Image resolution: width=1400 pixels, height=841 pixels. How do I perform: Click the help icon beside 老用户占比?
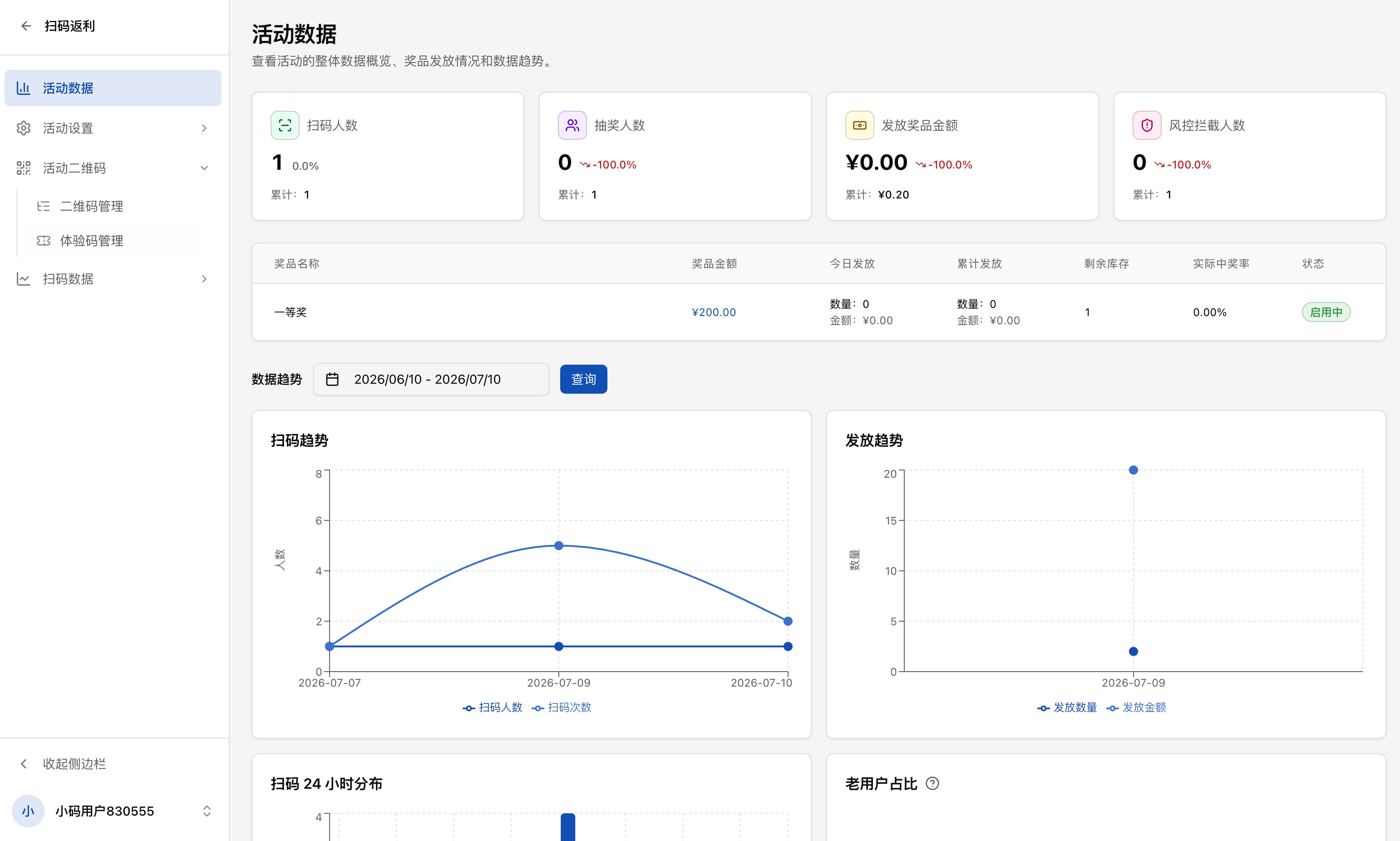[932, 783]
